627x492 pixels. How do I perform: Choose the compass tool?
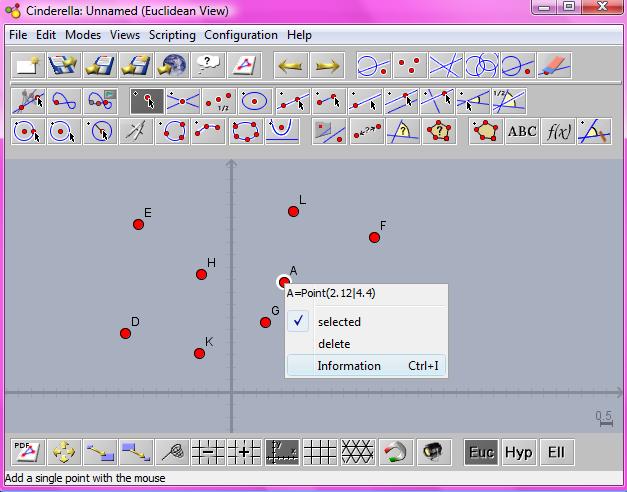coord(136,132)
